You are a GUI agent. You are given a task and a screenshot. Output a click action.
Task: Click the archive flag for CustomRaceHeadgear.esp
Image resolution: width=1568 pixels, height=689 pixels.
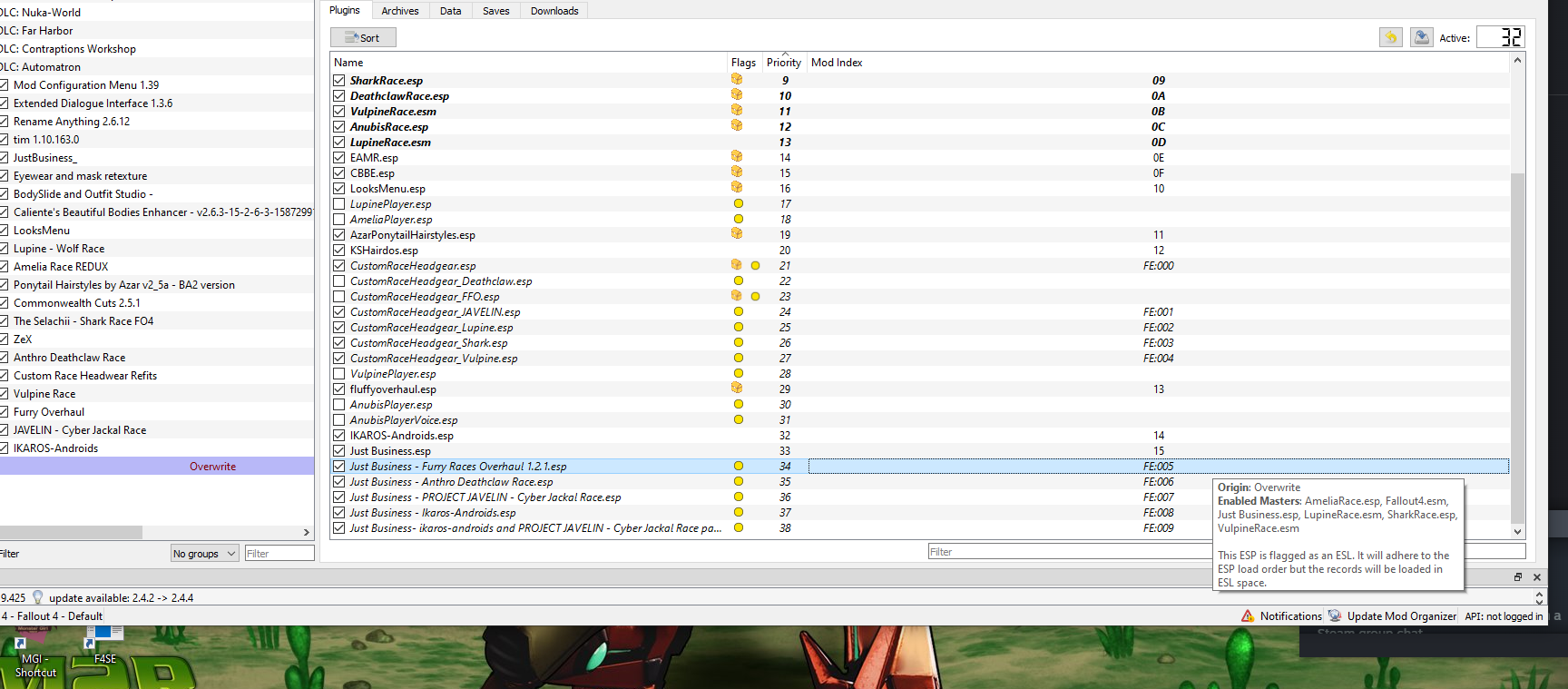[737, 265]
